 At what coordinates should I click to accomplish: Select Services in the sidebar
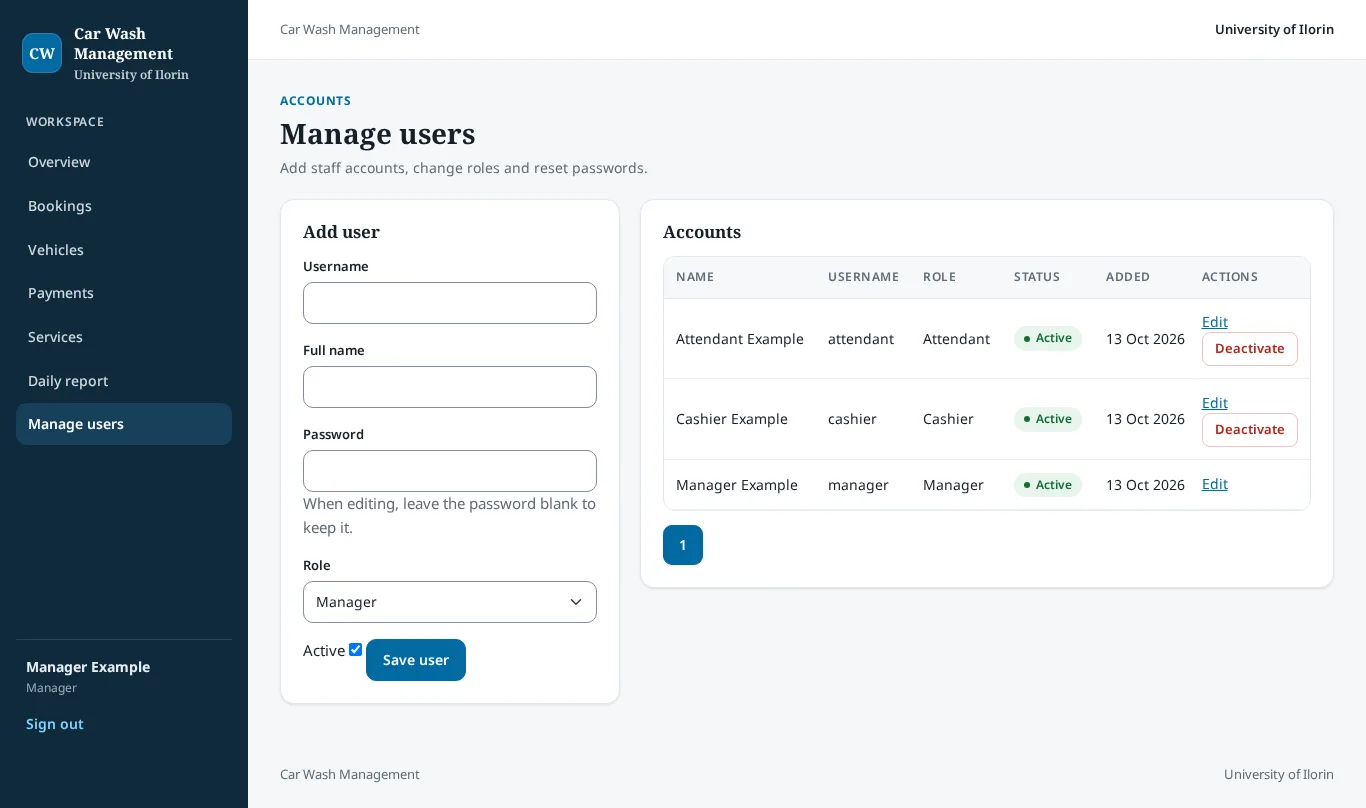[124, 337]
